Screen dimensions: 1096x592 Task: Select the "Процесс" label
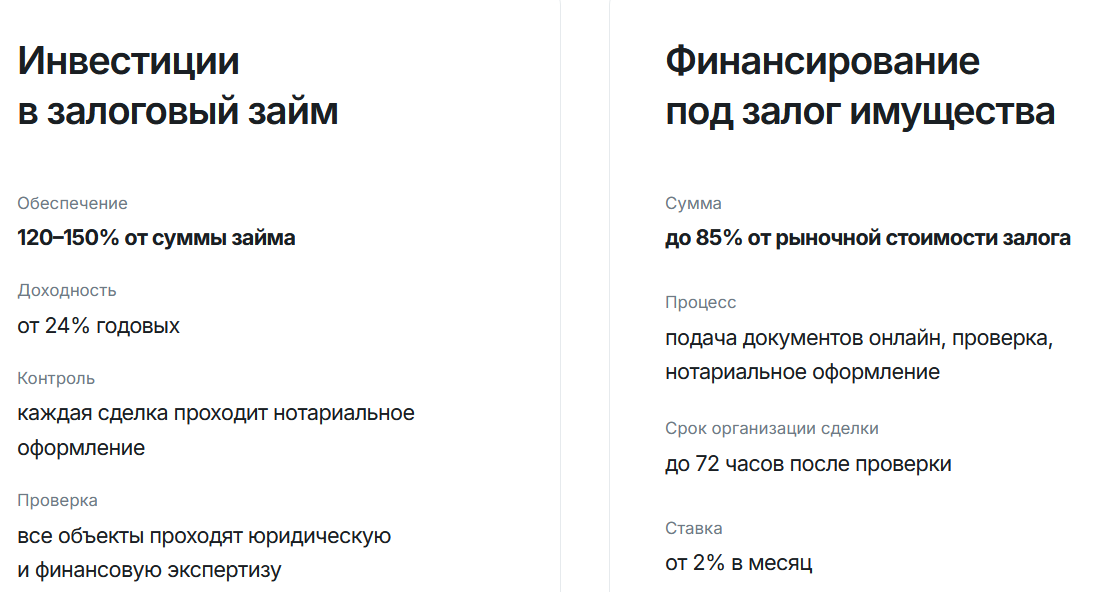700,302
